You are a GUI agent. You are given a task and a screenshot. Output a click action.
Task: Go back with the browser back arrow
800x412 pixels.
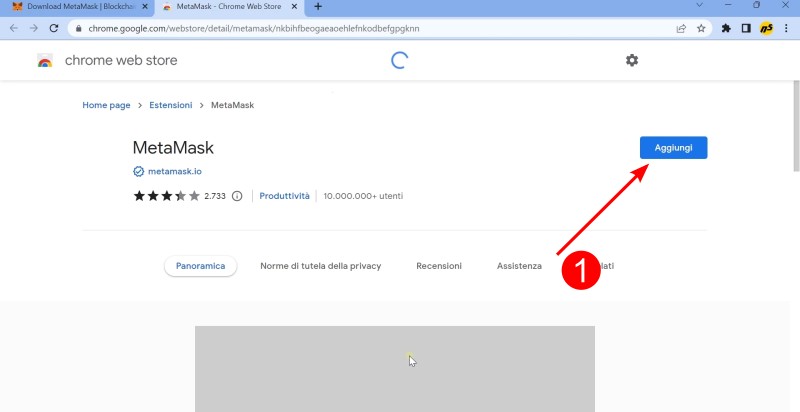tap(14, 29)
